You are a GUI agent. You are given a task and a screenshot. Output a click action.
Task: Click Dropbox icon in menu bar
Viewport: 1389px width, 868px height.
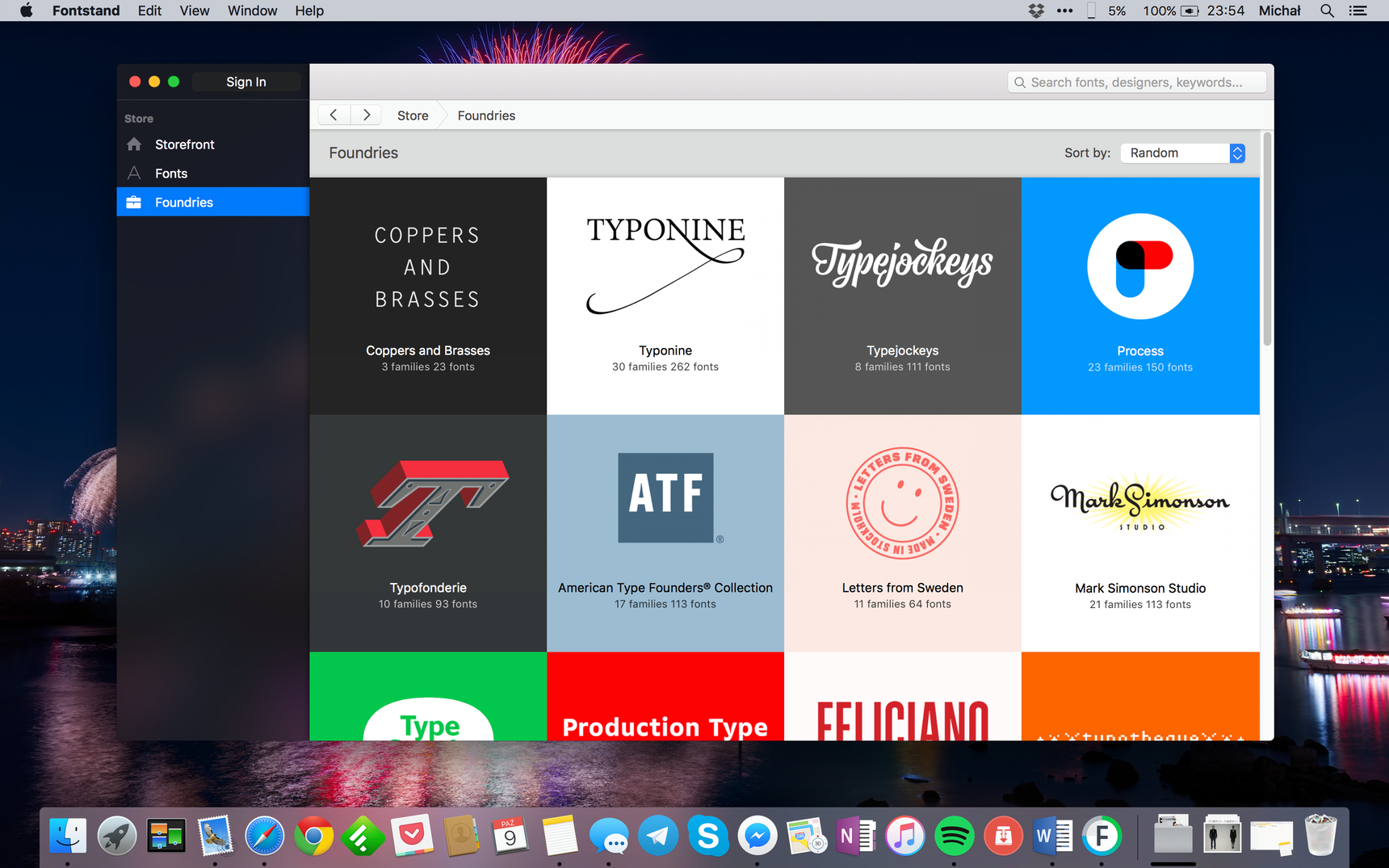click(1036, 10)
